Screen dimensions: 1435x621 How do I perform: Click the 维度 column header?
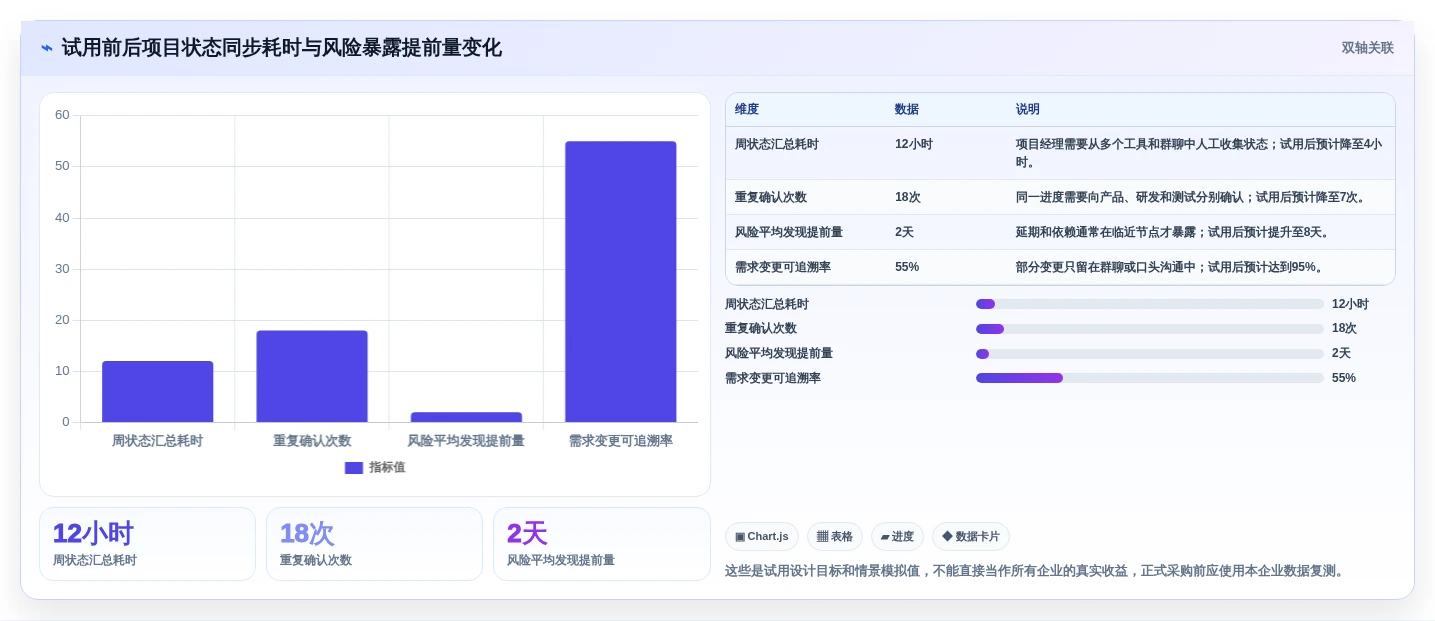coord(747,110)
